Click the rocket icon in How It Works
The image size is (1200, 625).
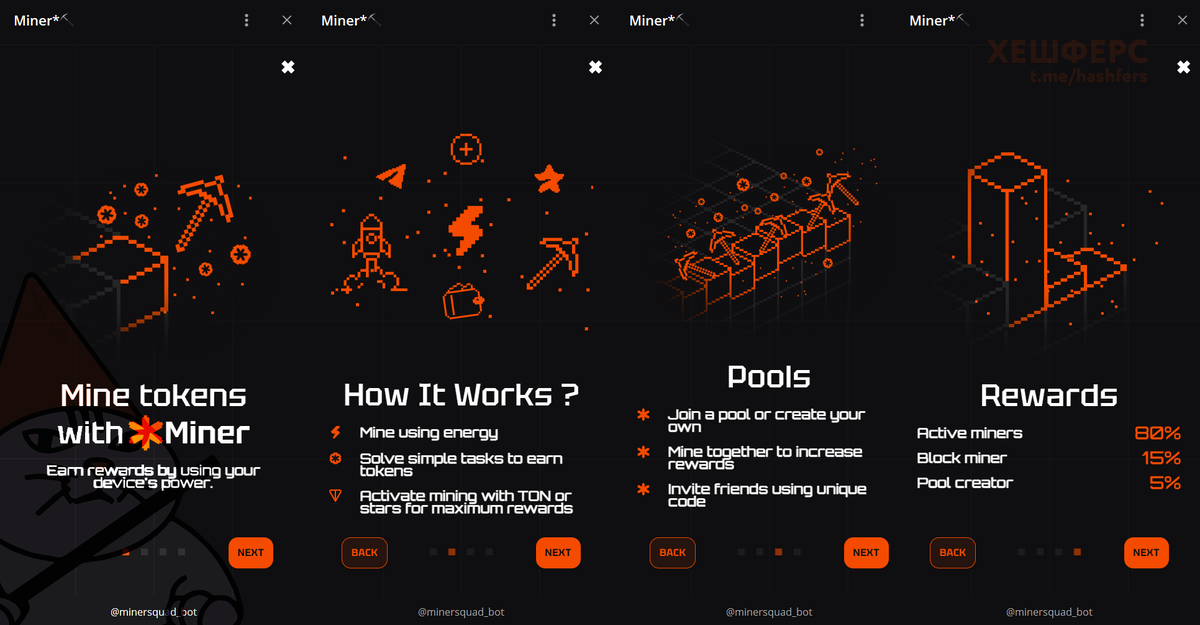(x=371, y=252)
